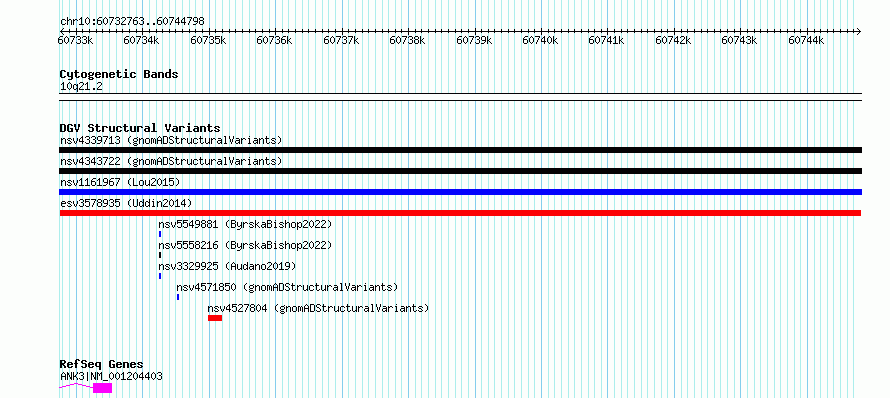Open the nsv4571850 (gnomADStructuralVariants) label
The width and height of the screenshot is (890, 398).
pos(287,287)
